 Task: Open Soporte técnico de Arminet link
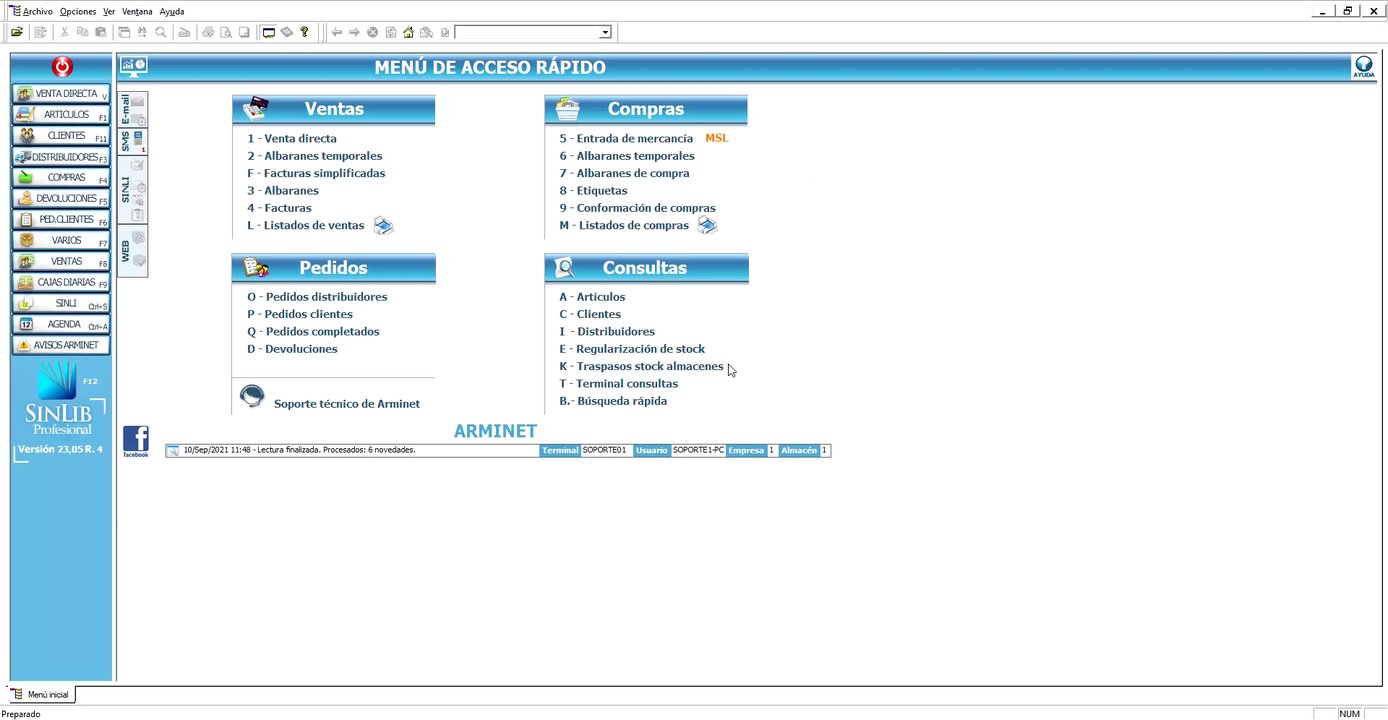(347, 404)
